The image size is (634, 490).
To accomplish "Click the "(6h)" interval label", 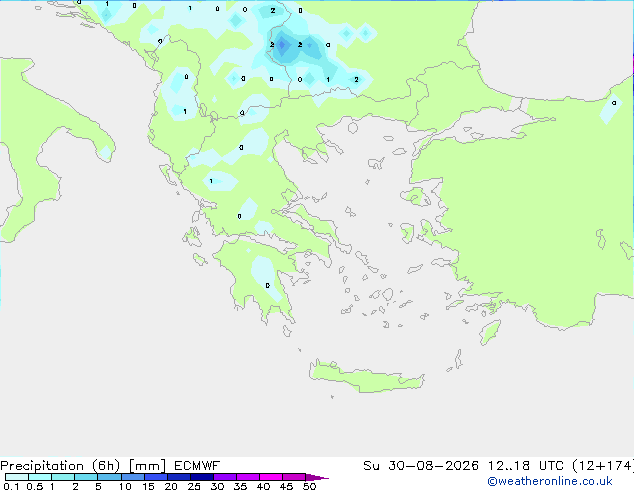I will (106, 466).
